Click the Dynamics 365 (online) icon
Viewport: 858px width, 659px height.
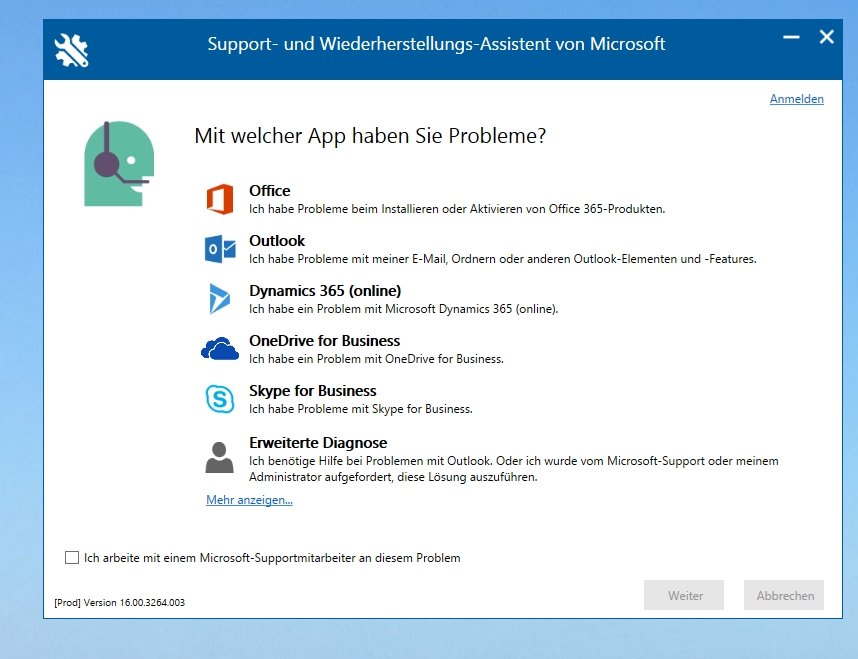221,299
